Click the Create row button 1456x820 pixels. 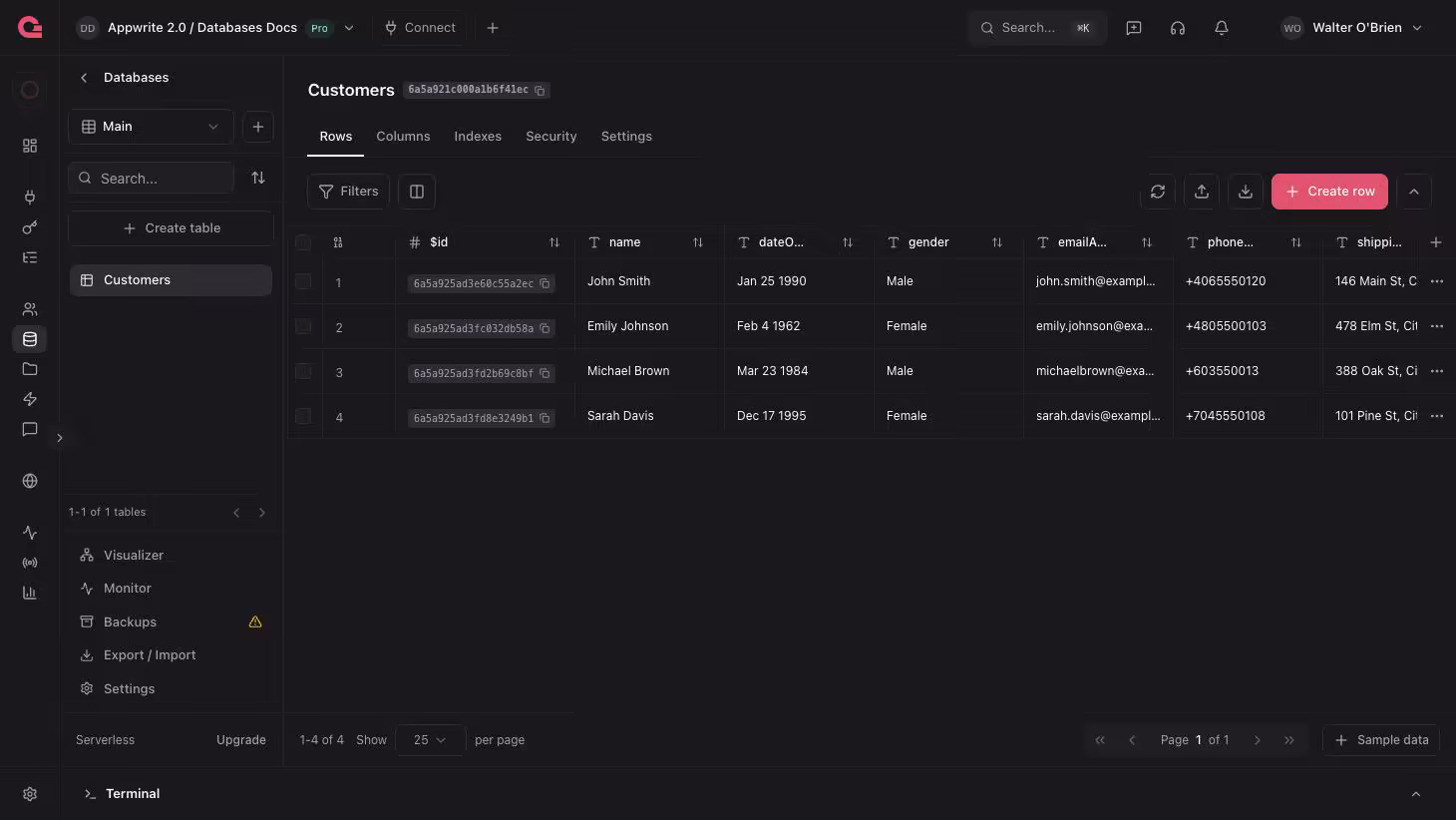click(1329, 192)
